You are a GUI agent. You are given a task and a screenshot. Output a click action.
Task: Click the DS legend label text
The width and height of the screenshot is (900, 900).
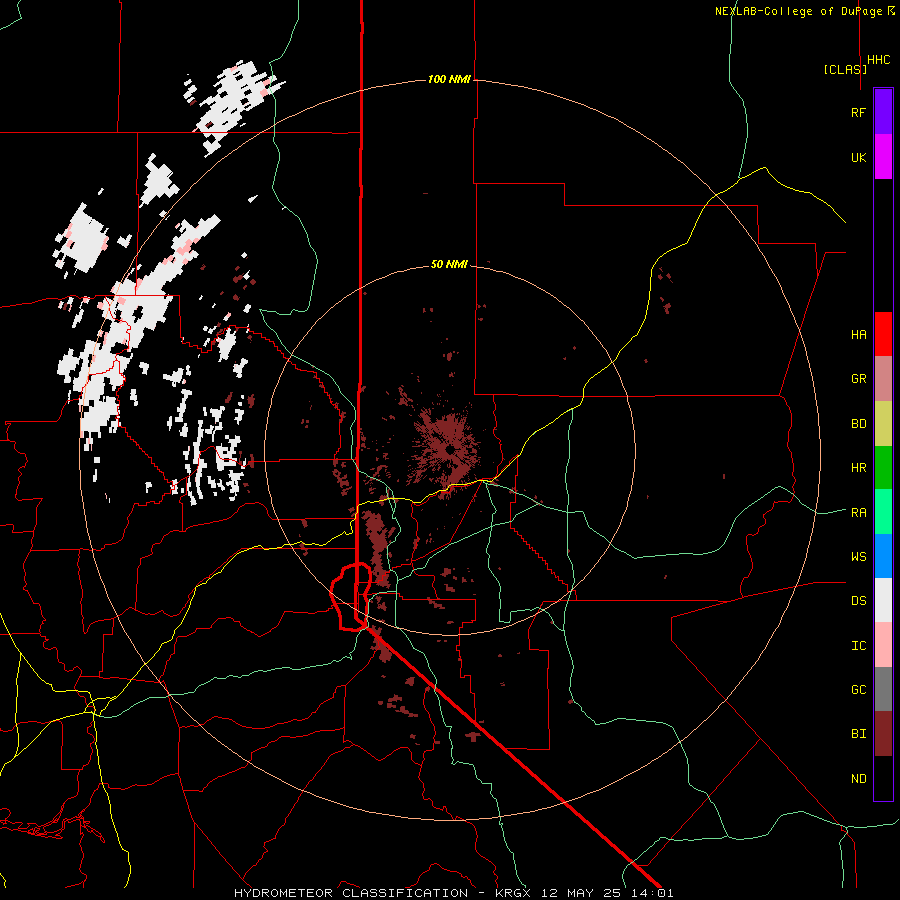tap(859, 601)
